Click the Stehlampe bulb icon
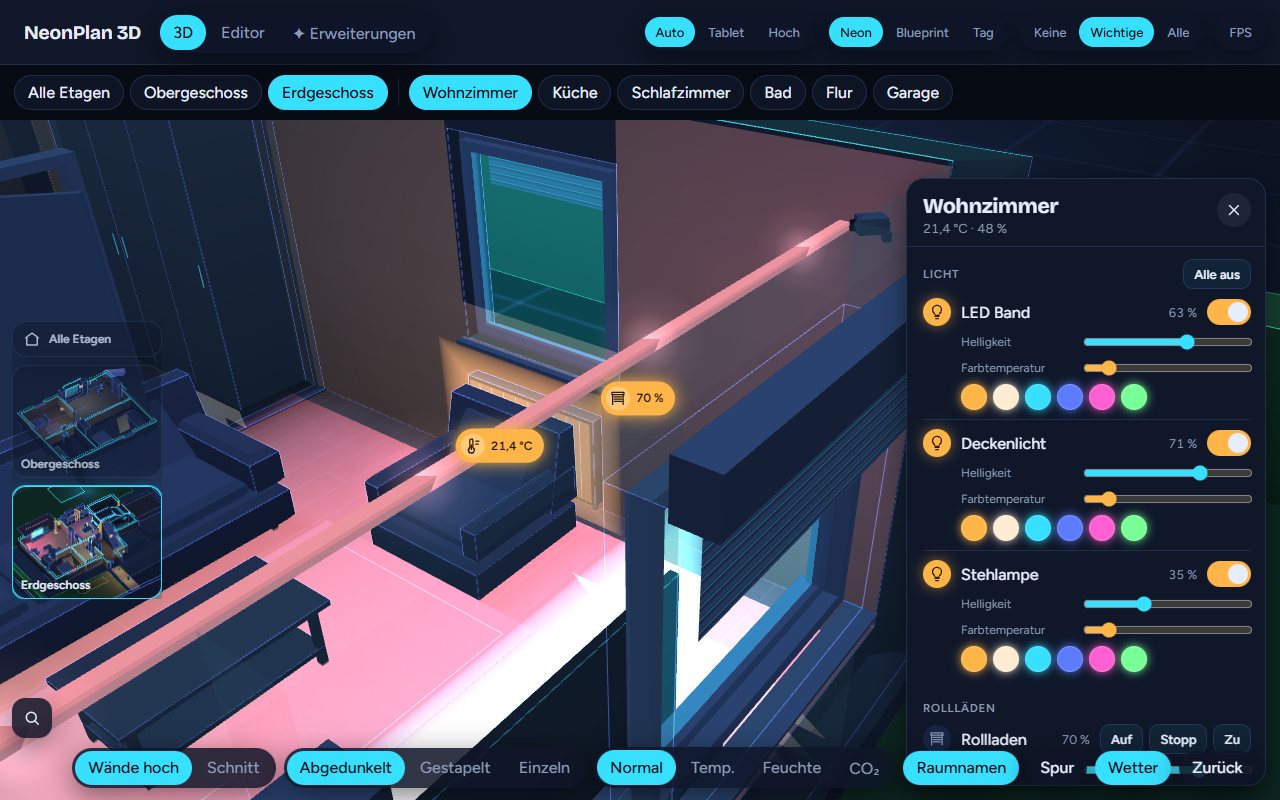The height and width of the screenshot is (800, 1280). point(937,574)
